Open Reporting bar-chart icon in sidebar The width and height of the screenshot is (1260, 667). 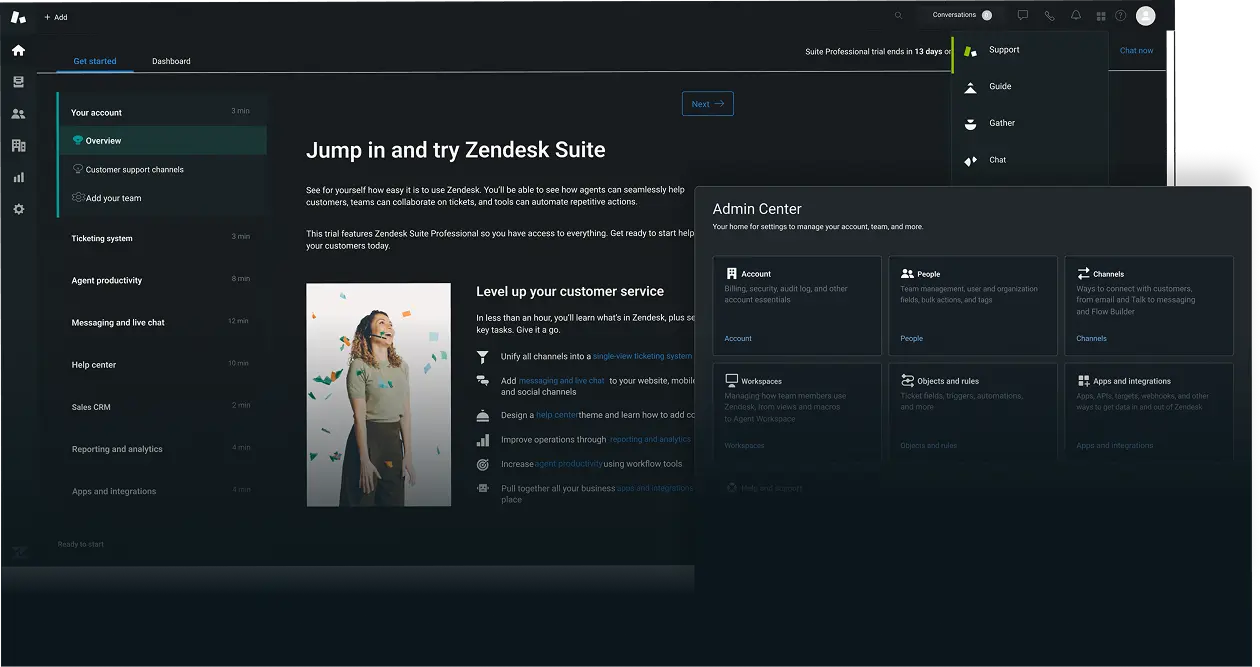(18, 177)
